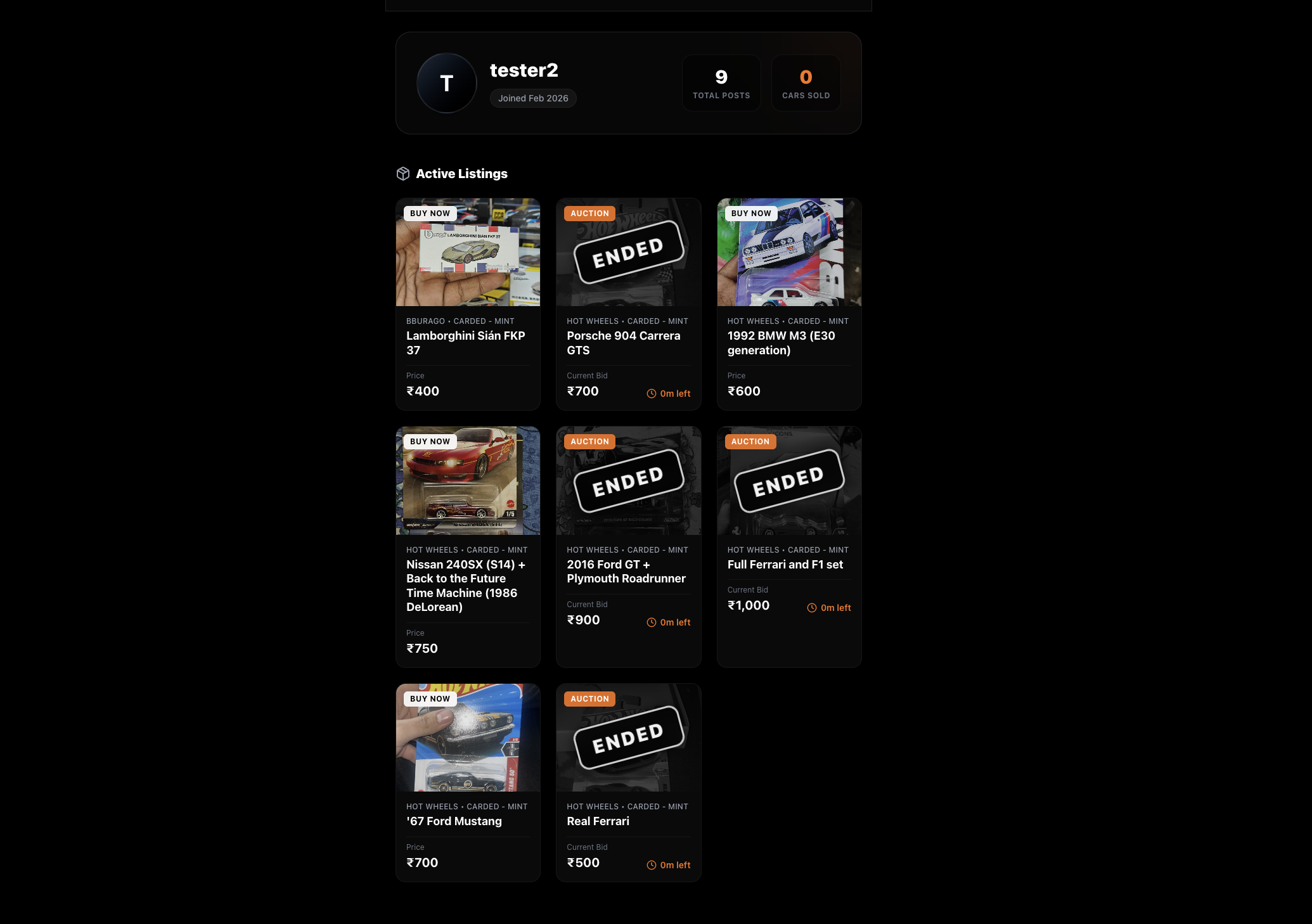Open the Porsche 904 Carrera GTS title

pyautogui.click(x=624, y=343)
